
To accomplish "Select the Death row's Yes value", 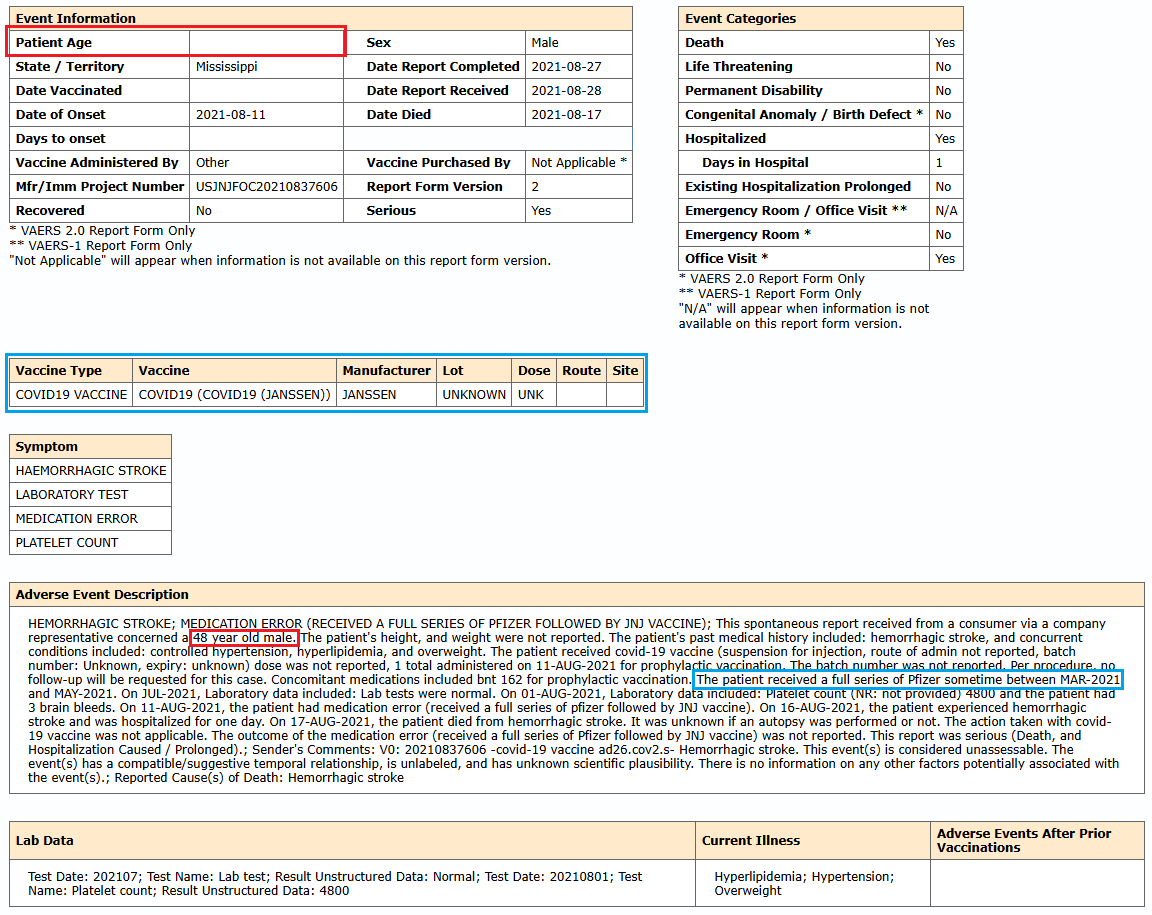I will [x=945, y=42].
